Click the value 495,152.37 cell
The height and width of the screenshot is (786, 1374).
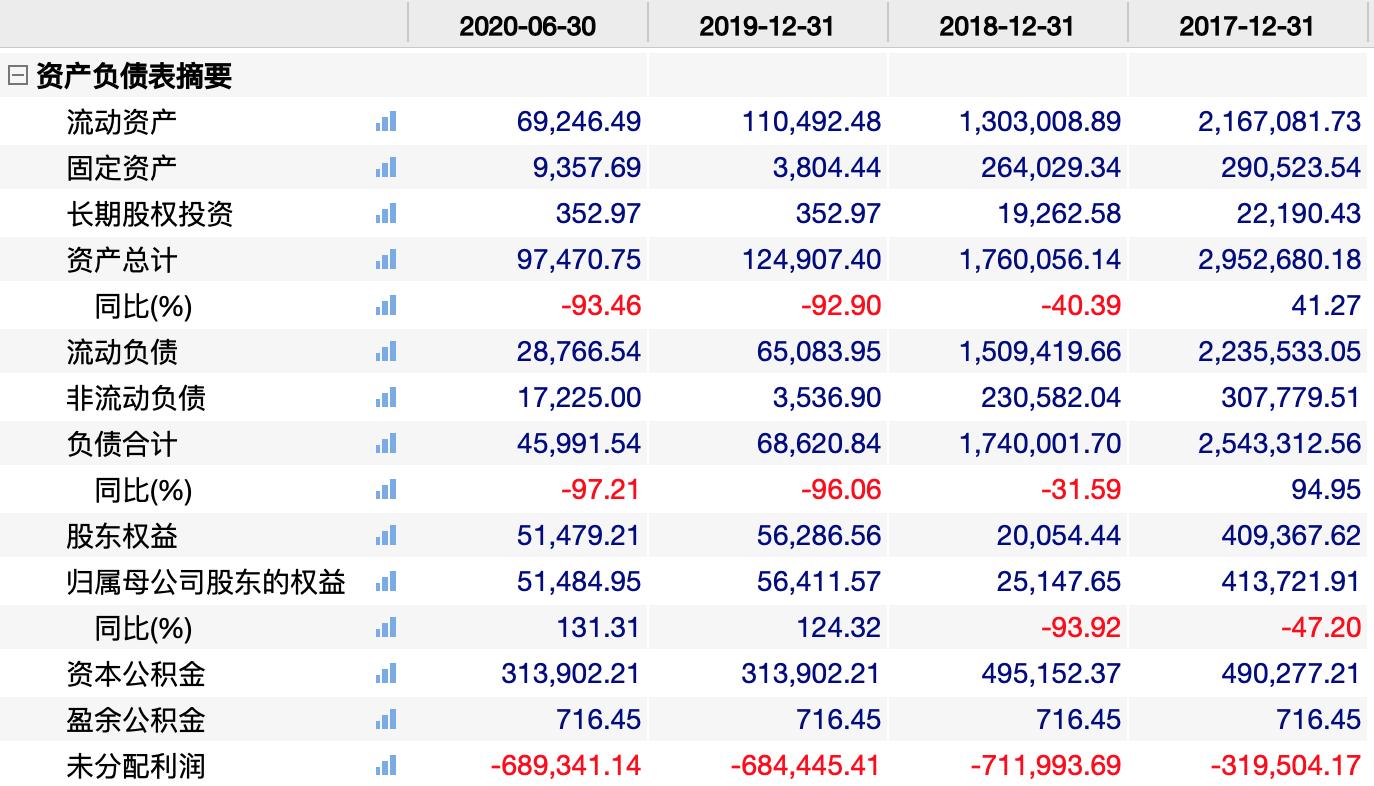click(1052, 674)
